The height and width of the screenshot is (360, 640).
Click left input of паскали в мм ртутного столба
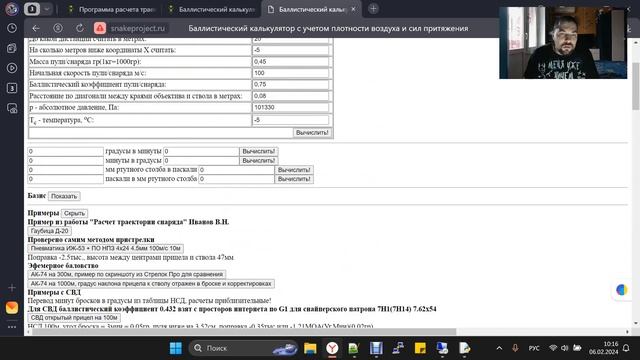[65, 179]
